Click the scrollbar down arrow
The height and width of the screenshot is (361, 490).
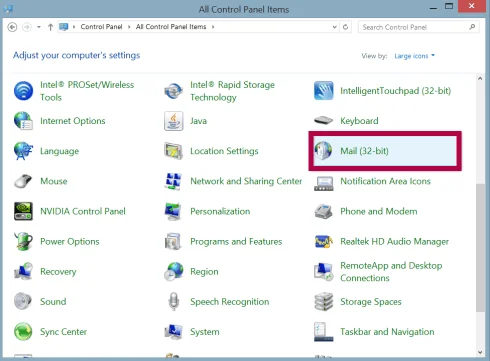click(x=480, y=352)
